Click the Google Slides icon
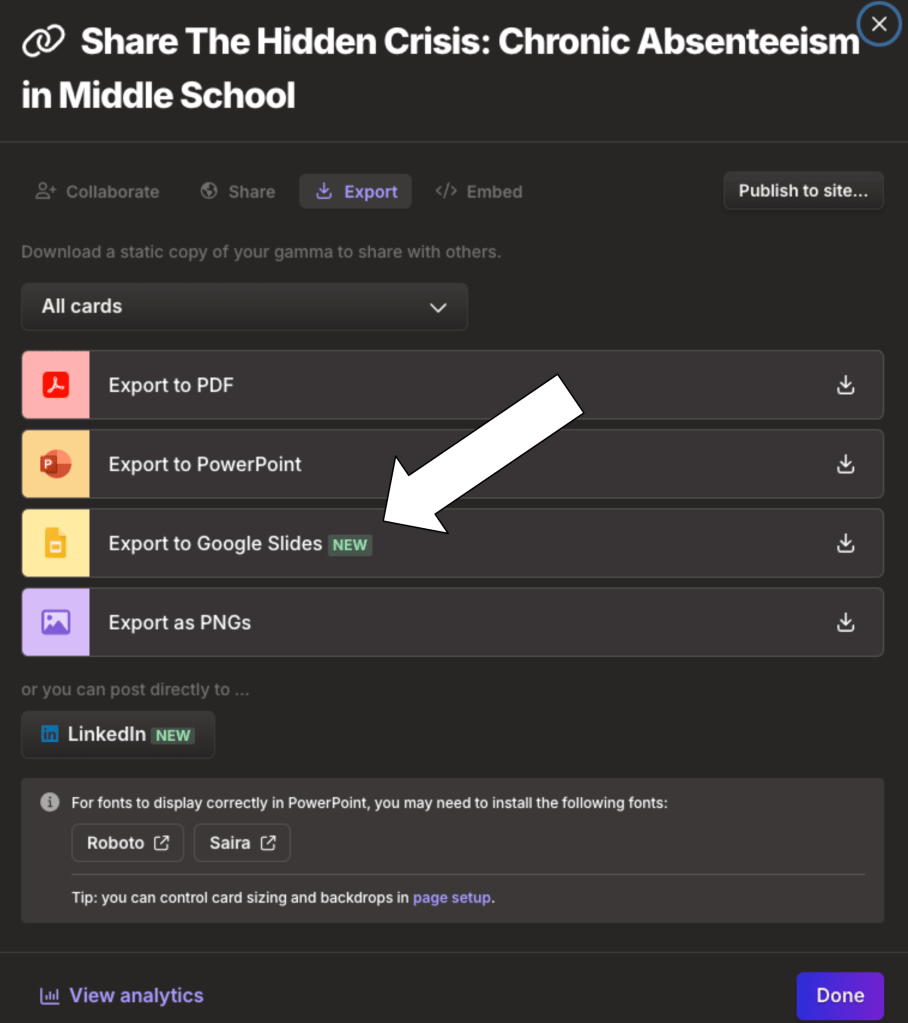 [x=56, y=543]
